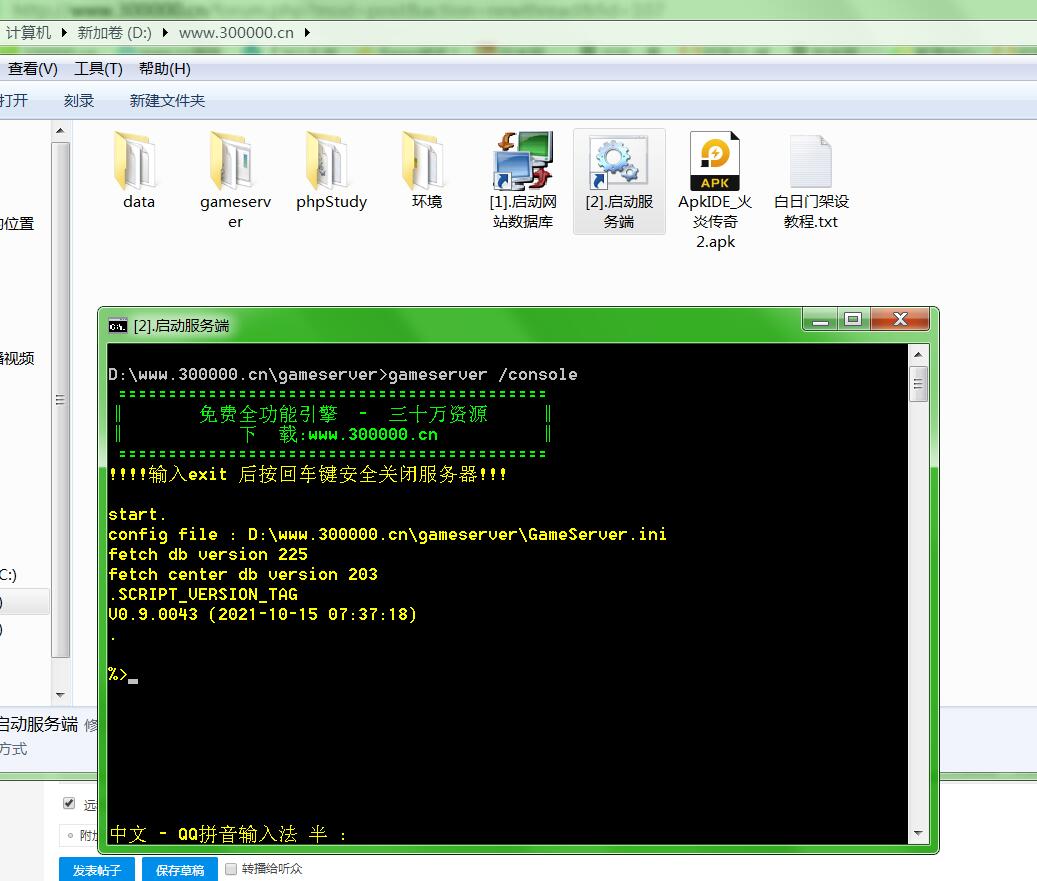Toggle the 转播给听众 checkbox
The image size is (1037, 881).
click(231, 868)
